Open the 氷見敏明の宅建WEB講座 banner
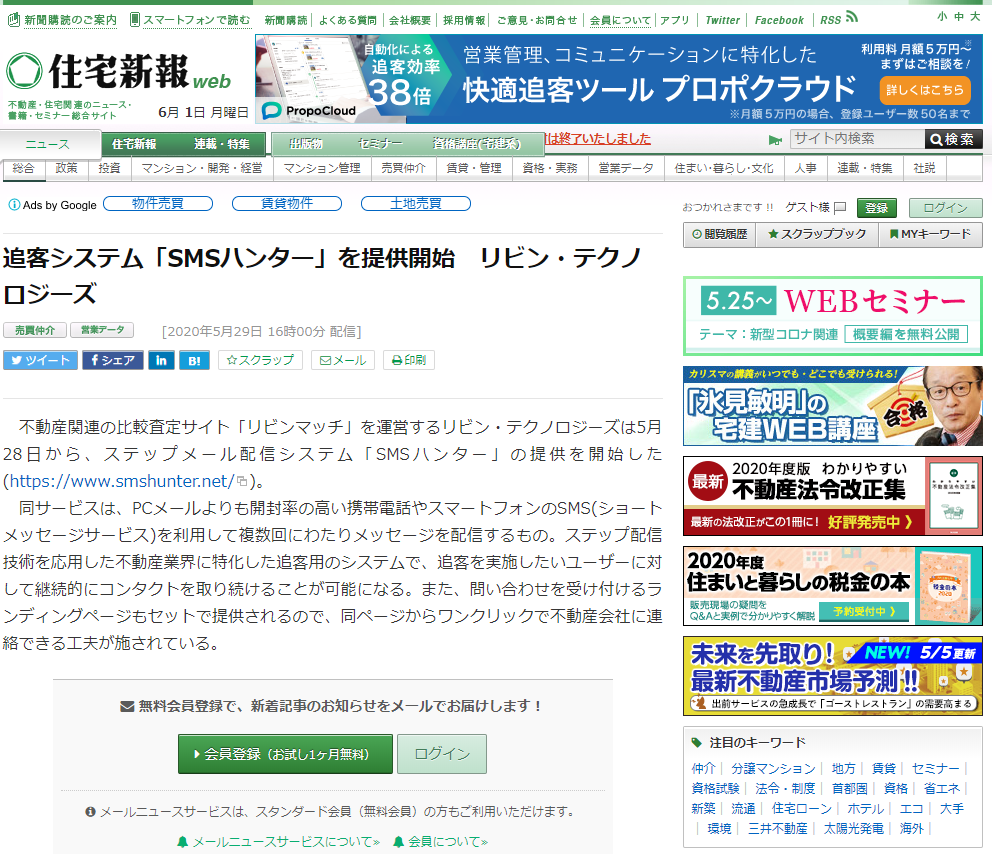Image resolution: width=992 pixels, height=854 pixels. (833, 406)
